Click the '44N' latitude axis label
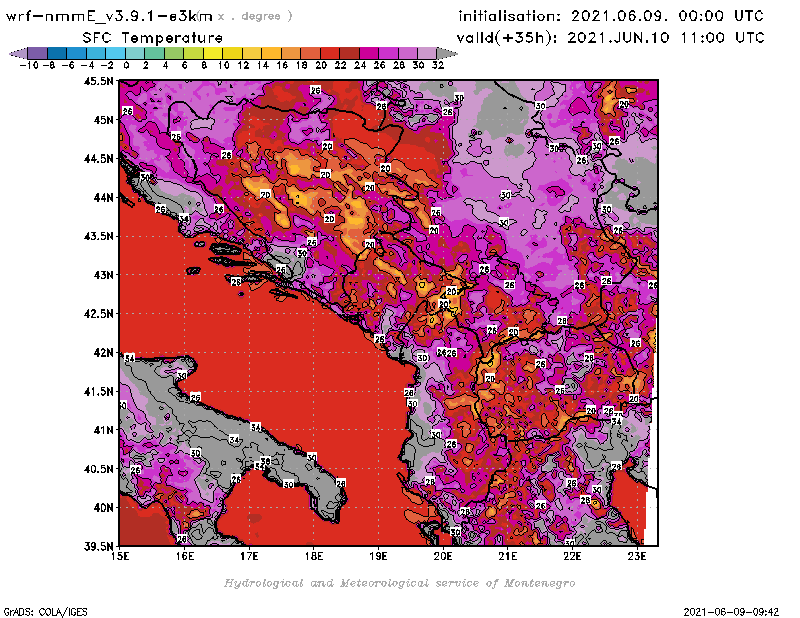This screenshot has height=618, width=800. click(103, 197)
